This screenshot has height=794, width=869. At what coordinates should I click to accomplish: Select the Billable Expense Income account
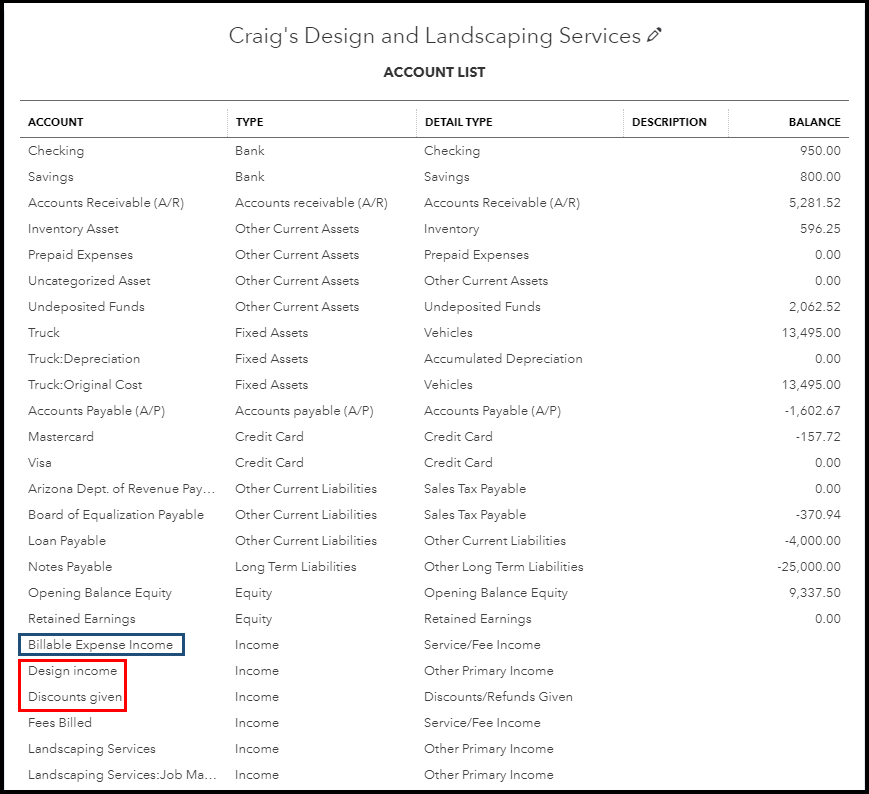(100, 645)
